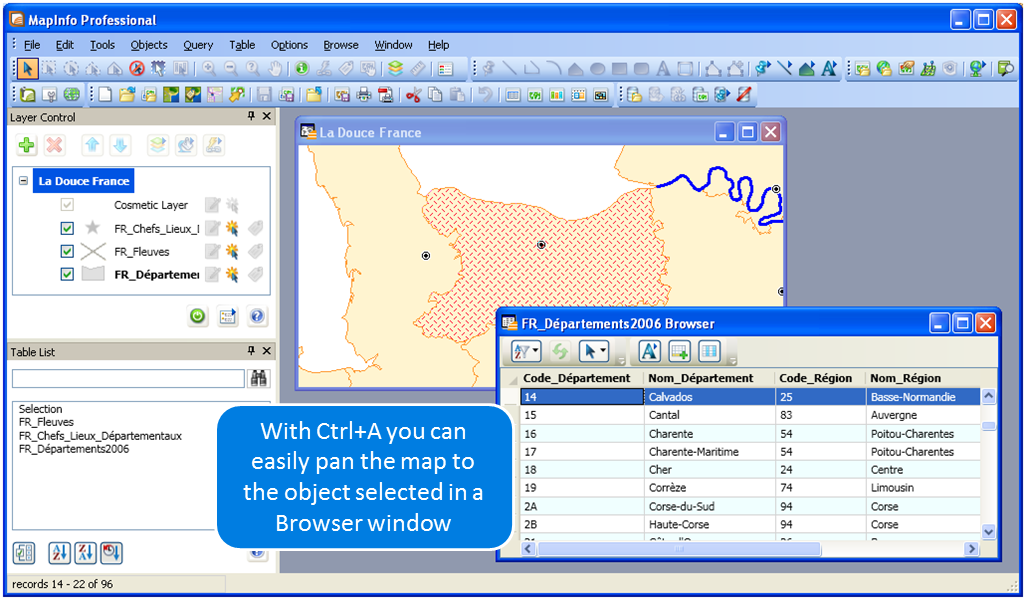Click the Copy icon in the toolbar

pos(435,94)
